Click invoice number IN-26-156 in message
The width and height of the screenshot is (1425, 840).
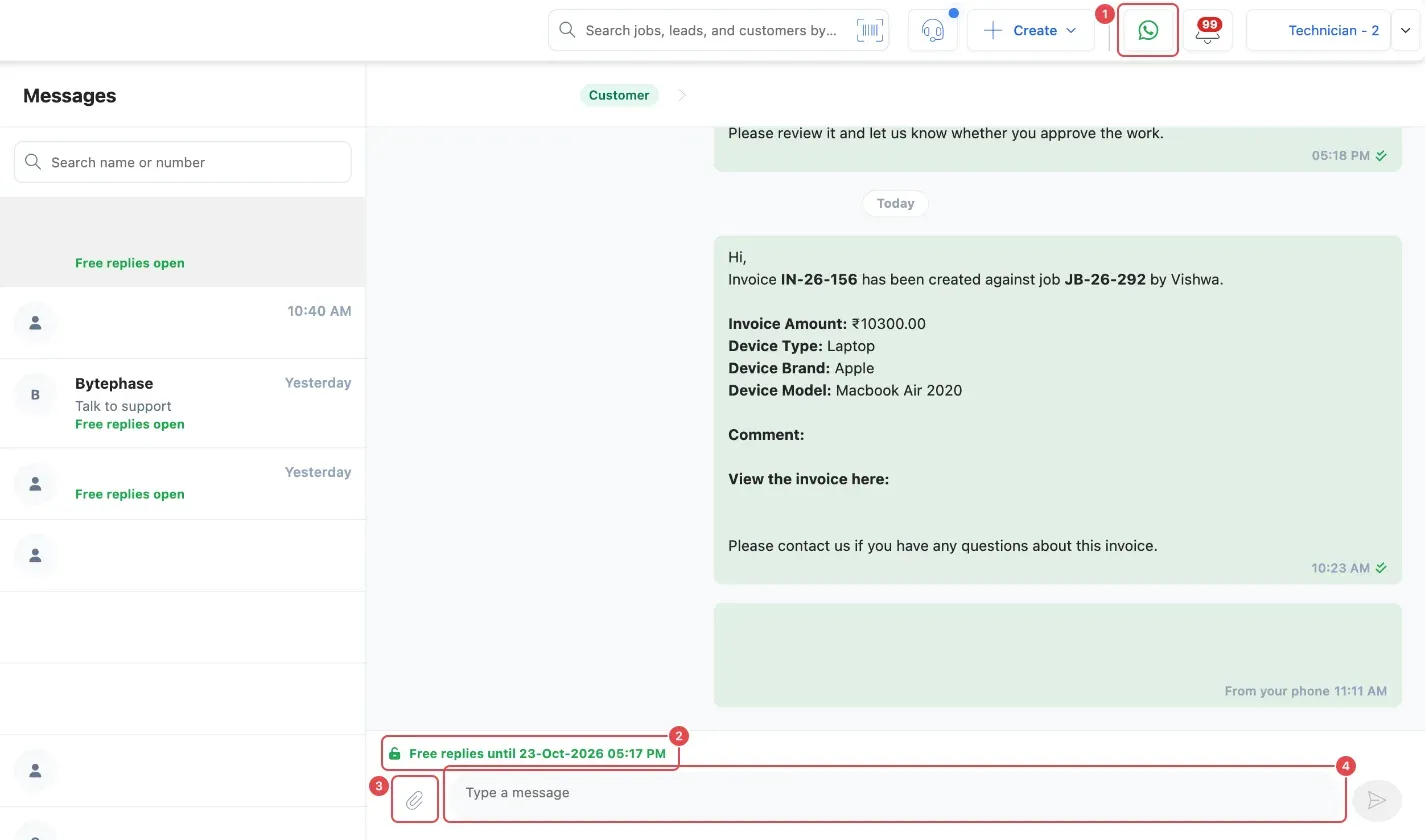(819, 279)
